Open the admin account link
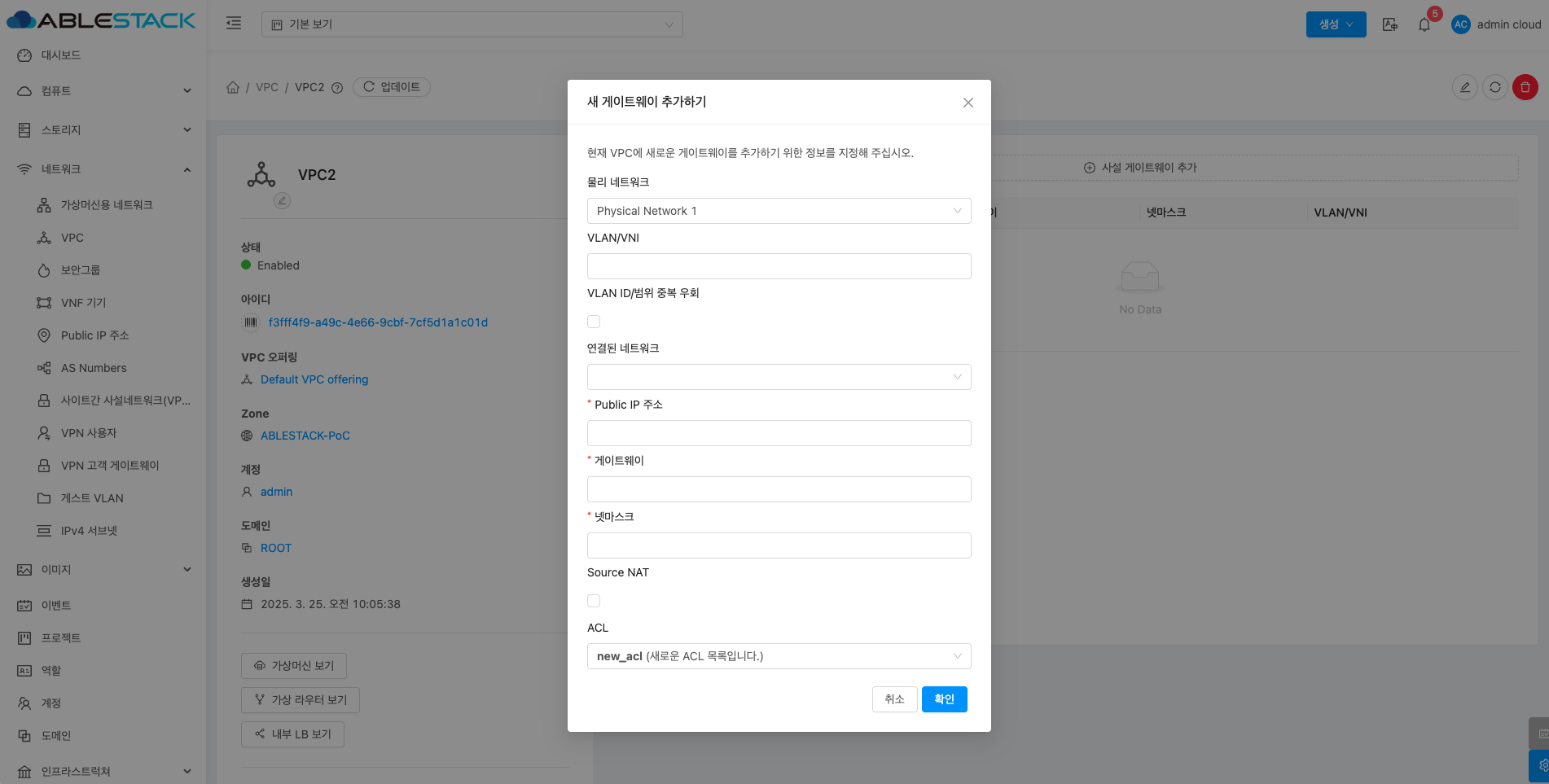The width and height of the screenshot is (1549, 784). click(x=276, y=492)
